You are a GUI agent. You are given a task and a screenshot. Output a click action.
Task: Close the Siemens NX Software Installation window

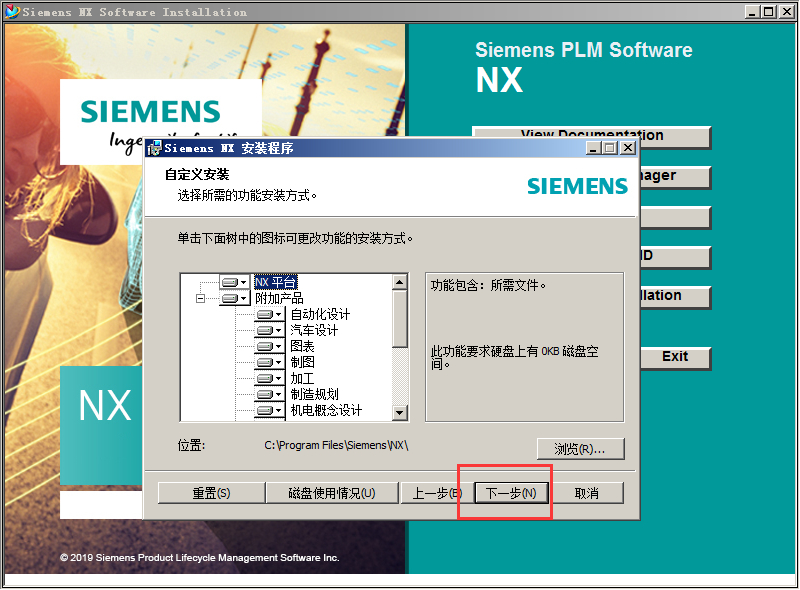click(x=787, y=11)
